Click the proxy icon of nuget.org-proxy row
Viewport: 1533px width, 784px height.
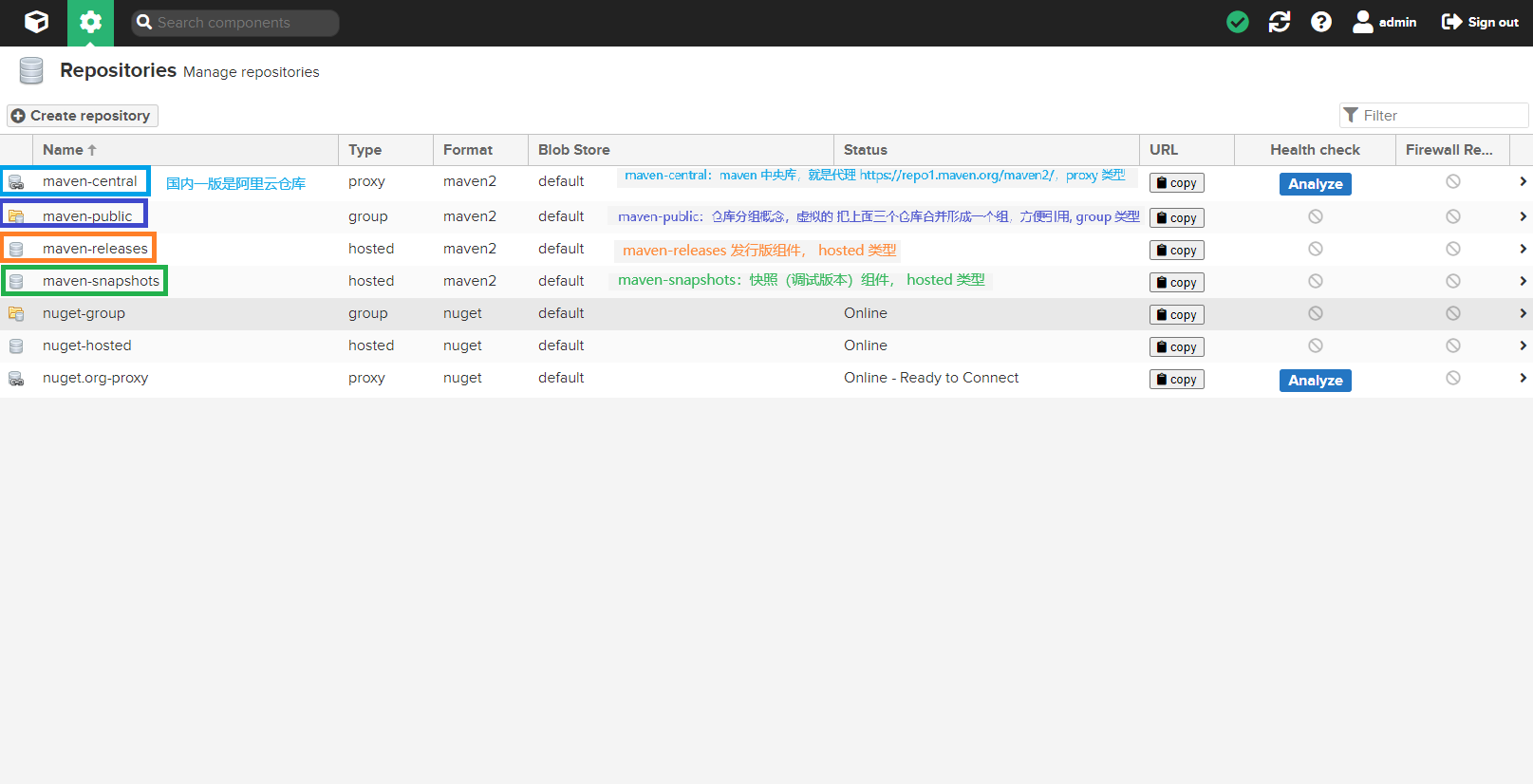16,379
